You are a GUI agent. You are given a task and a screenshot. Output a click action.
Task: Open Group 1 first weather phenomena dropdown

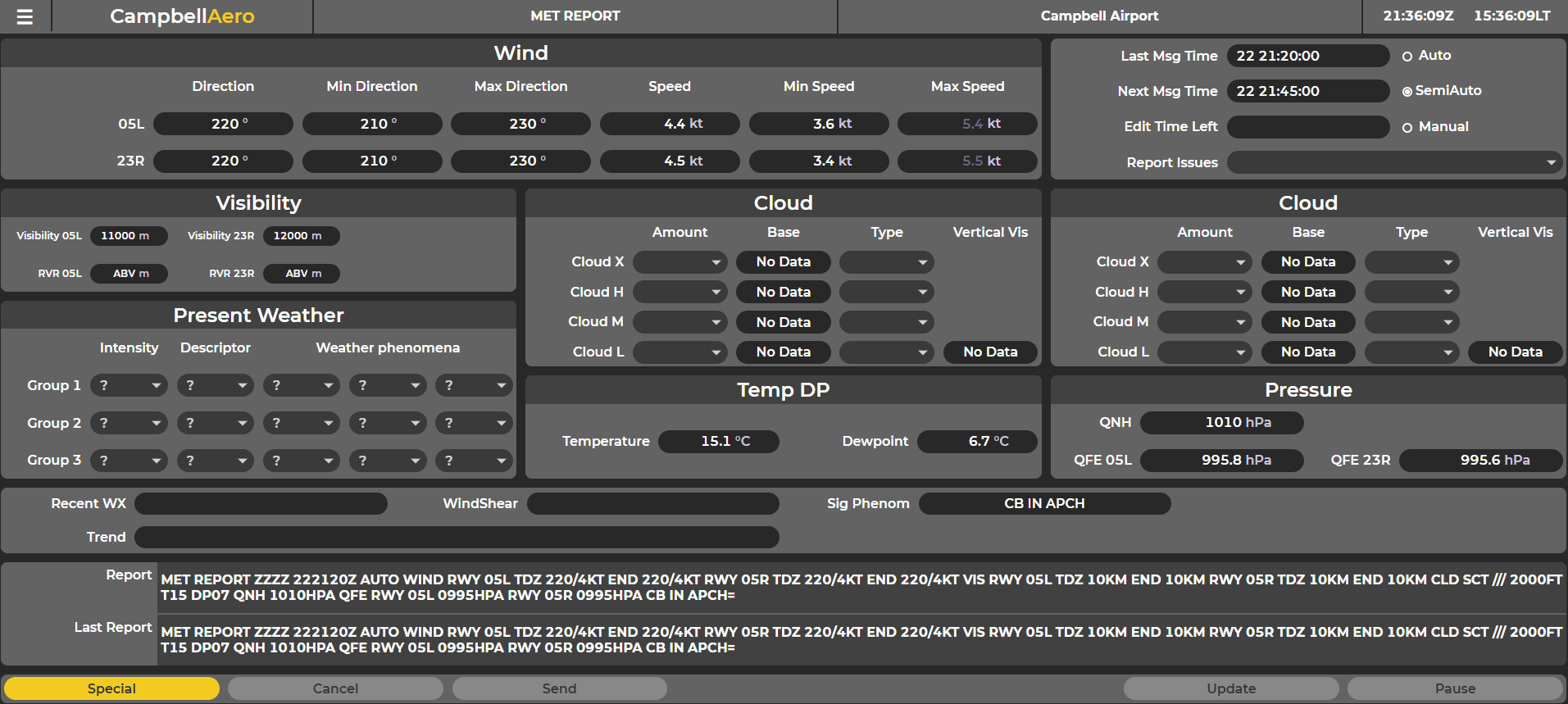pos(302,385)
